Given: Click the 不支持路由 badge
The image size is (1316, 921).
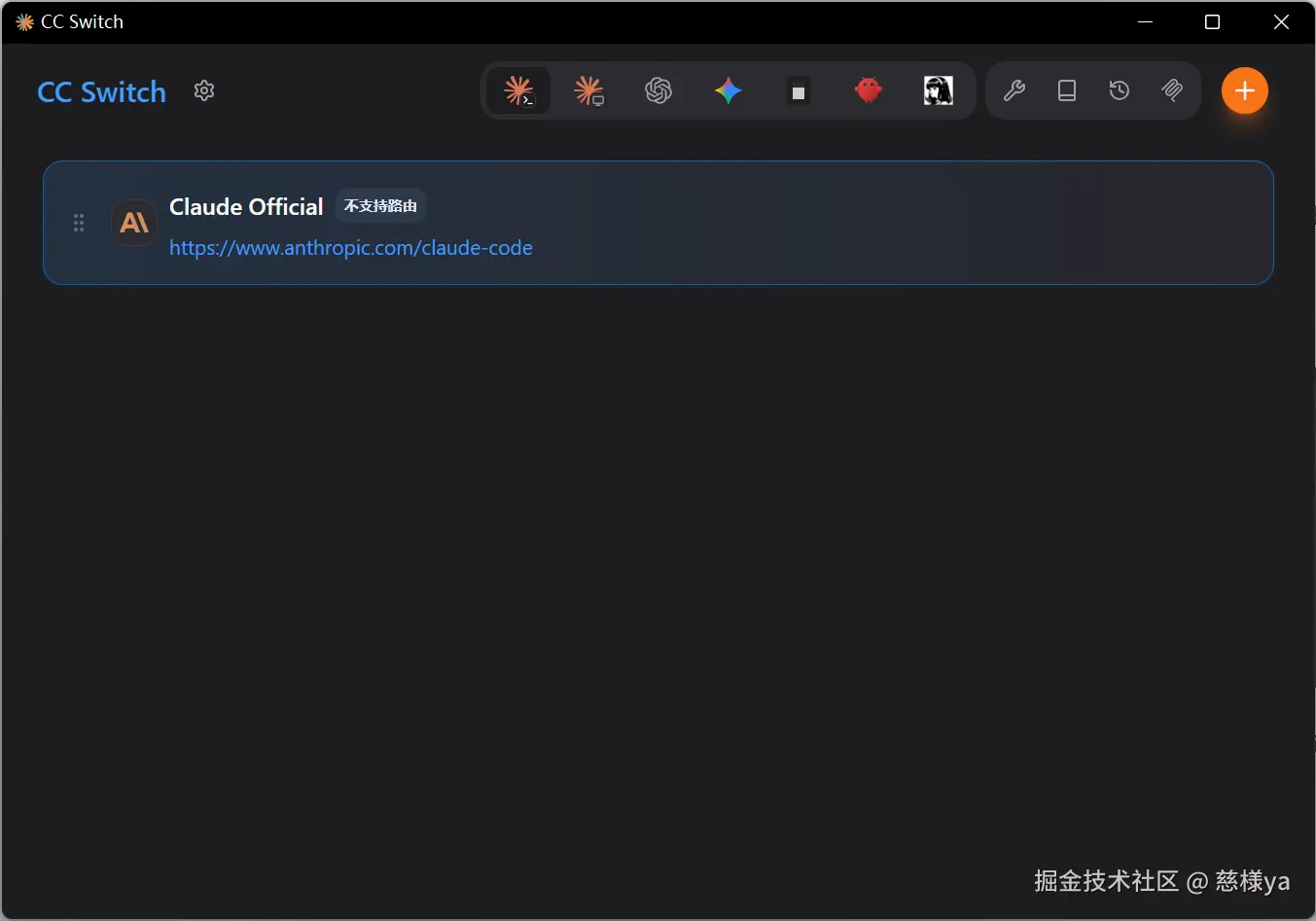Looking at the screenshot, I should pyautogui.click(x=380, y=206).
